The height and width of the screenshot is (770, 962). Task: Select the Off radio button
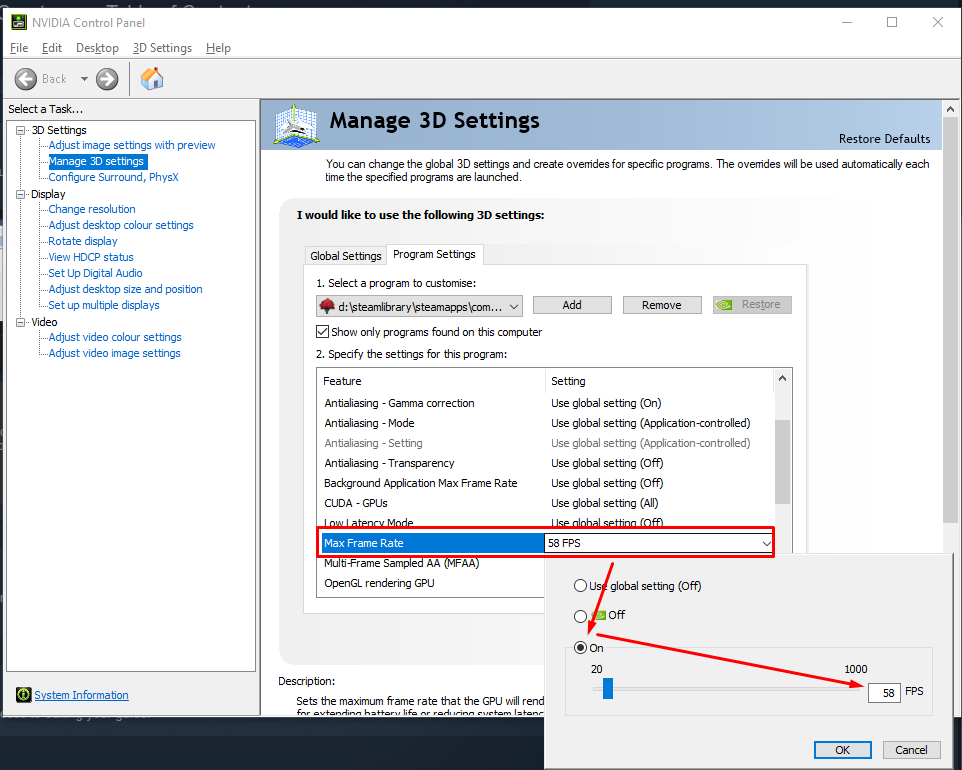[x=580, y=616]
